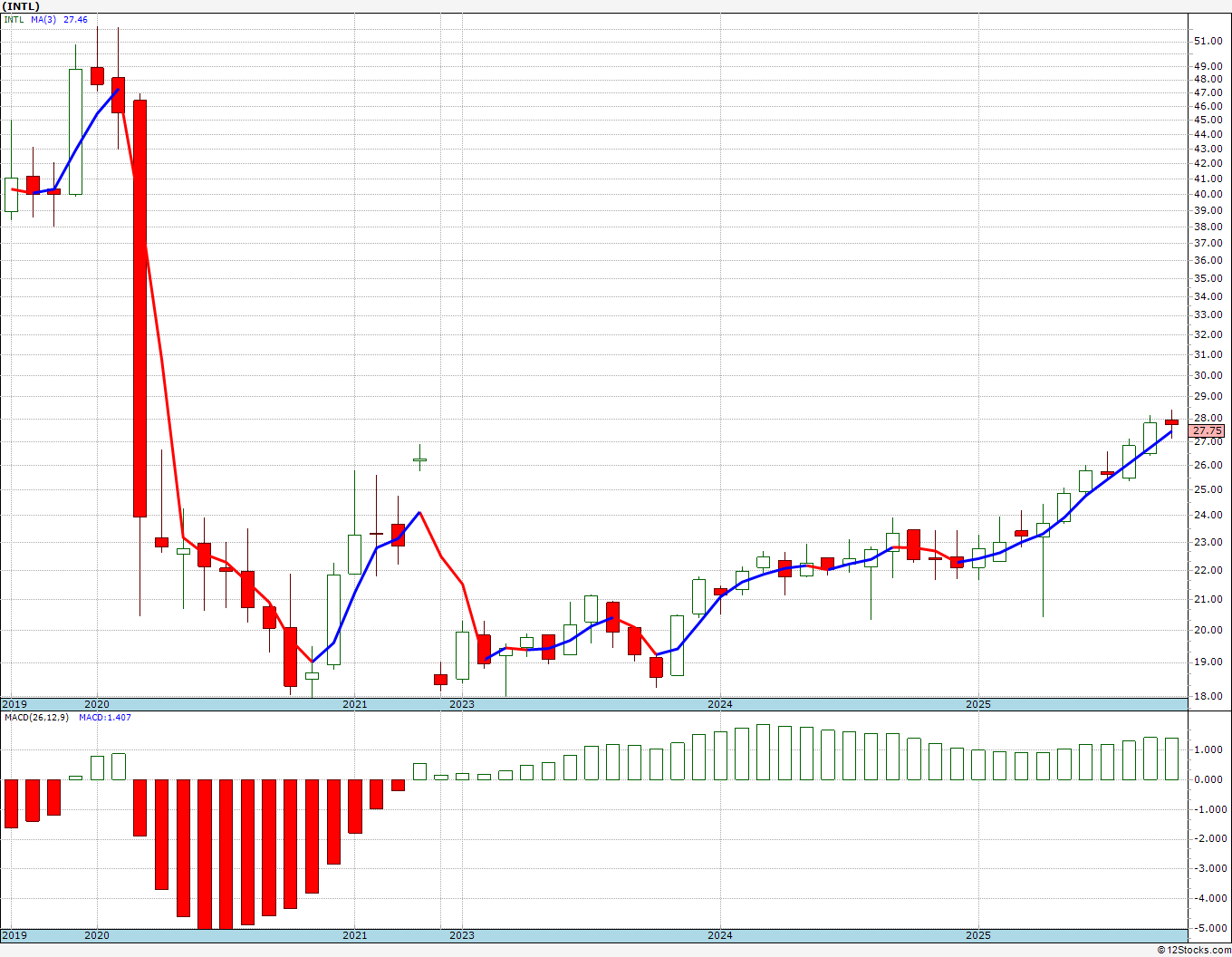Select the -4.000 MACD axis label

click(1208, 898)
